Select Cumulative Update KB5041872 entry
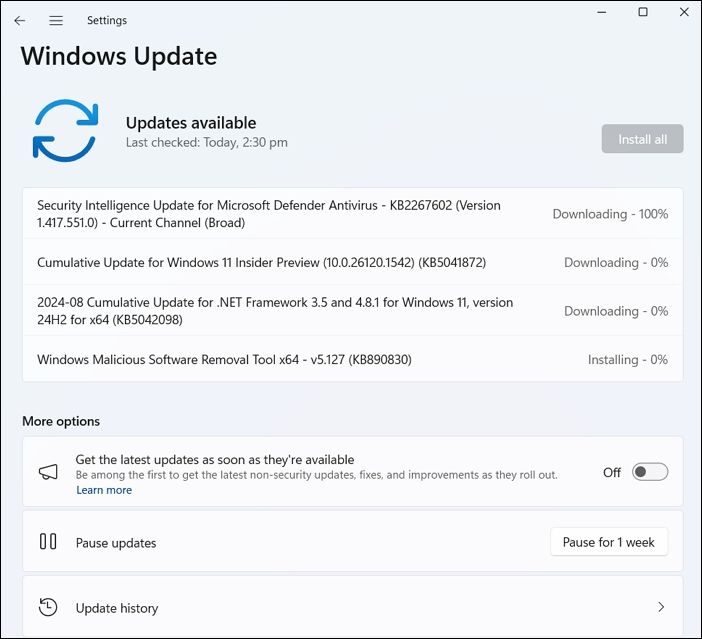Image resolution: width=702 pixels, height=639 pixels. point(262,262)
